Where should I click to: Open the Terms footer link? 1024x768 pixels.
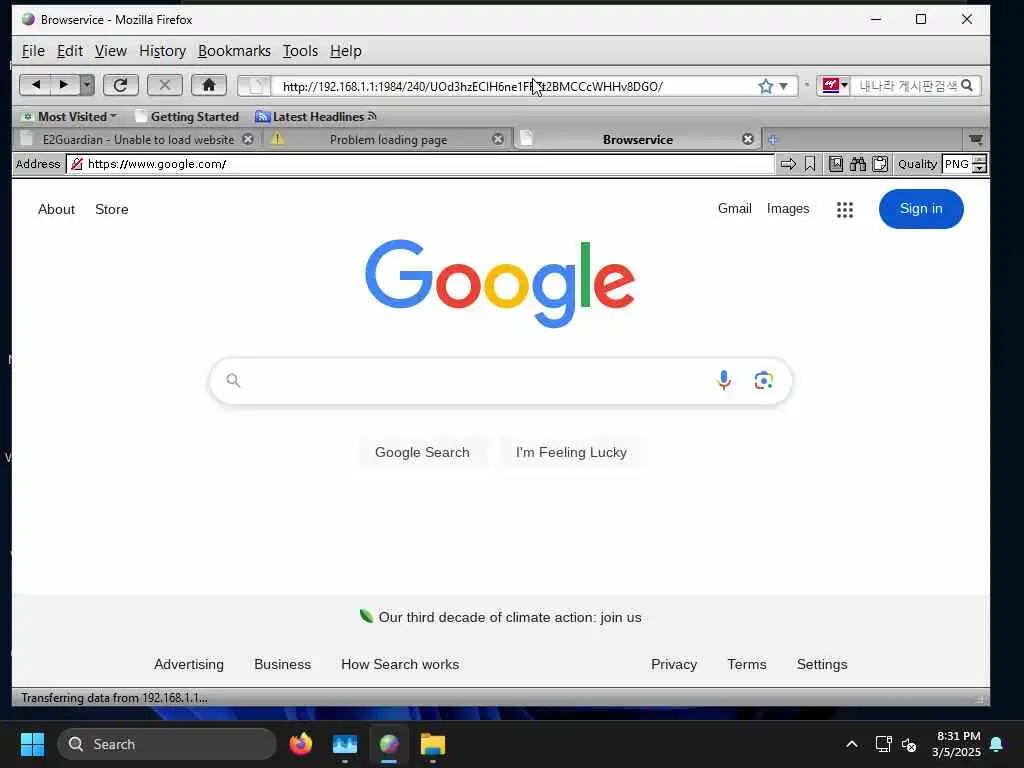coord(746,664)
